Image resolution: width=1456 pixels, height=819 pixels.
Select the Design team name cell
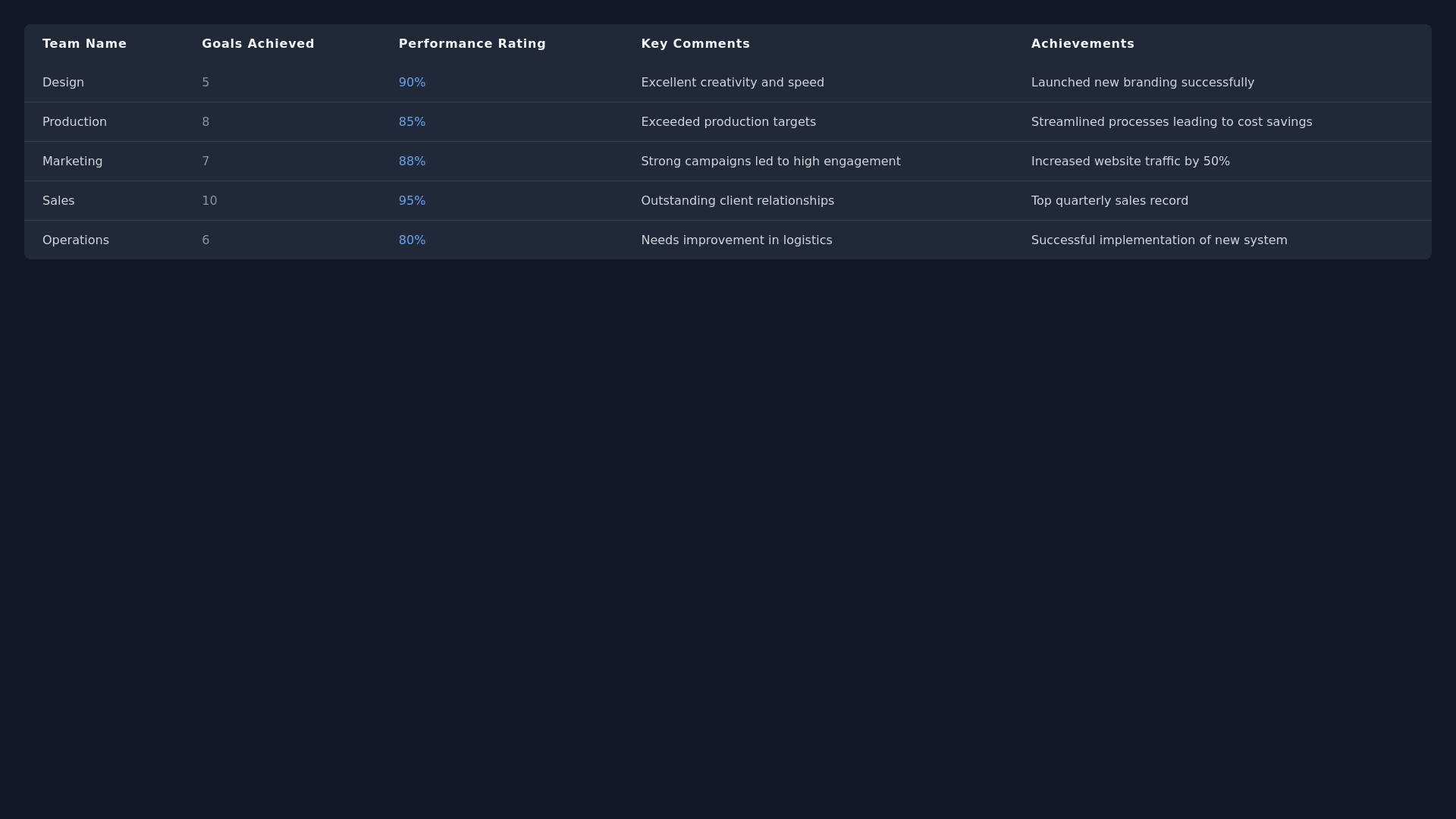click(63, 83)
